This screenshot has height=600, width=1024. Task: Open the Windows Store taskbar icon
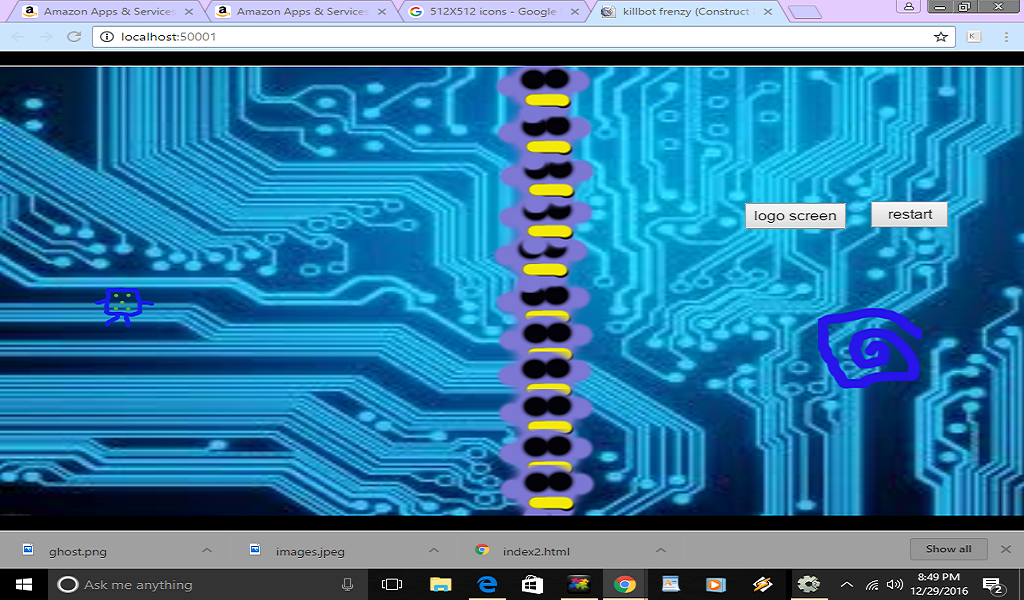[x=533, y=584]
